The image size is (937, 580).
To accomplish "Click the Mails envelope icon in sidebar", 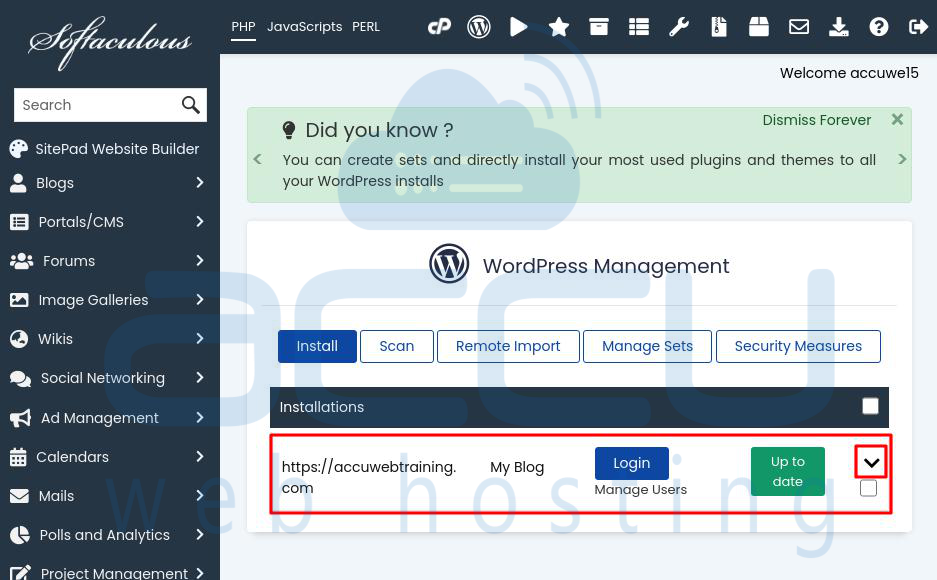I will (x=19, y=496).
